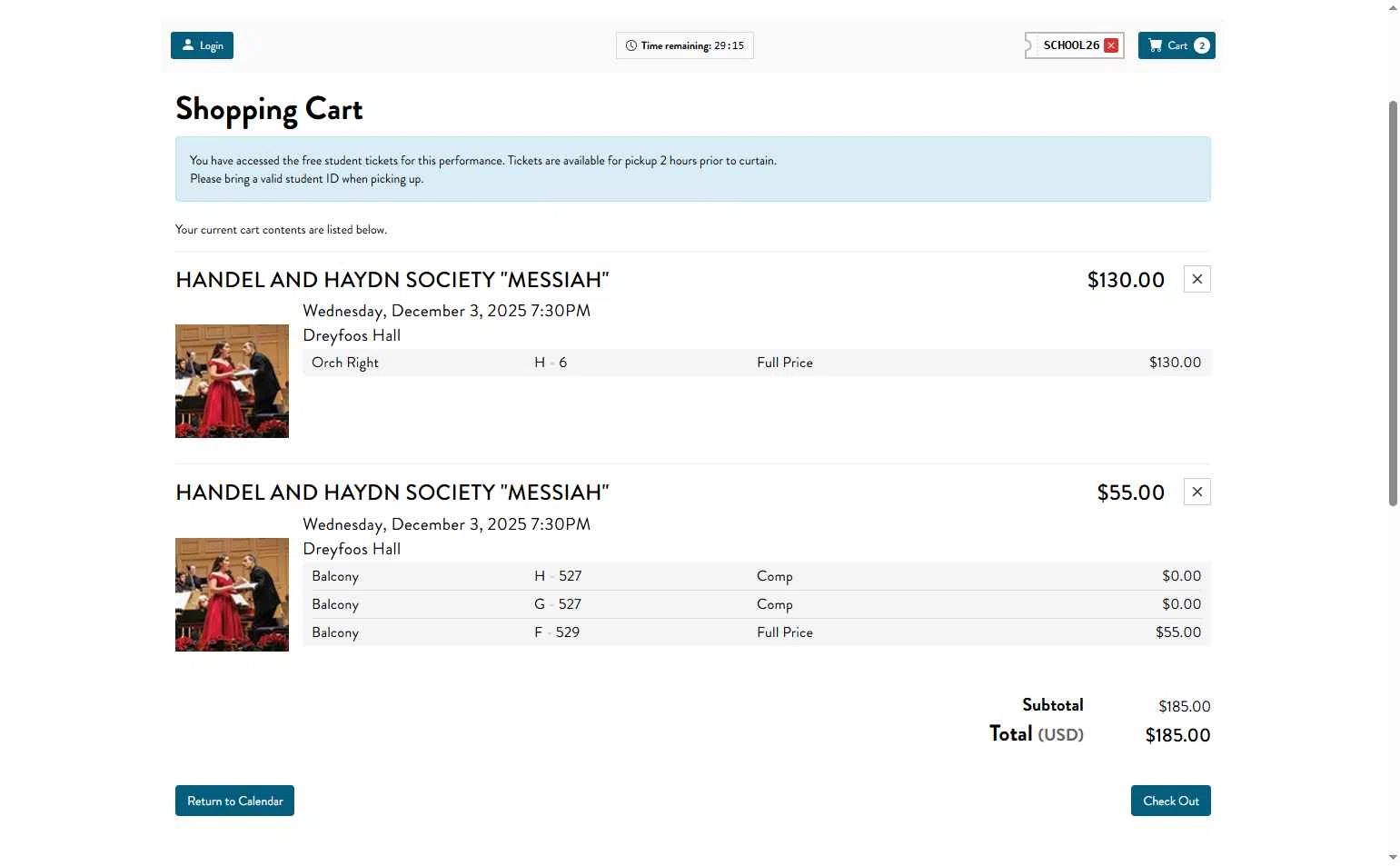Click the $55.00 heading price of second item
Screen dimensions: 1400x866
tap(1130, 493)
